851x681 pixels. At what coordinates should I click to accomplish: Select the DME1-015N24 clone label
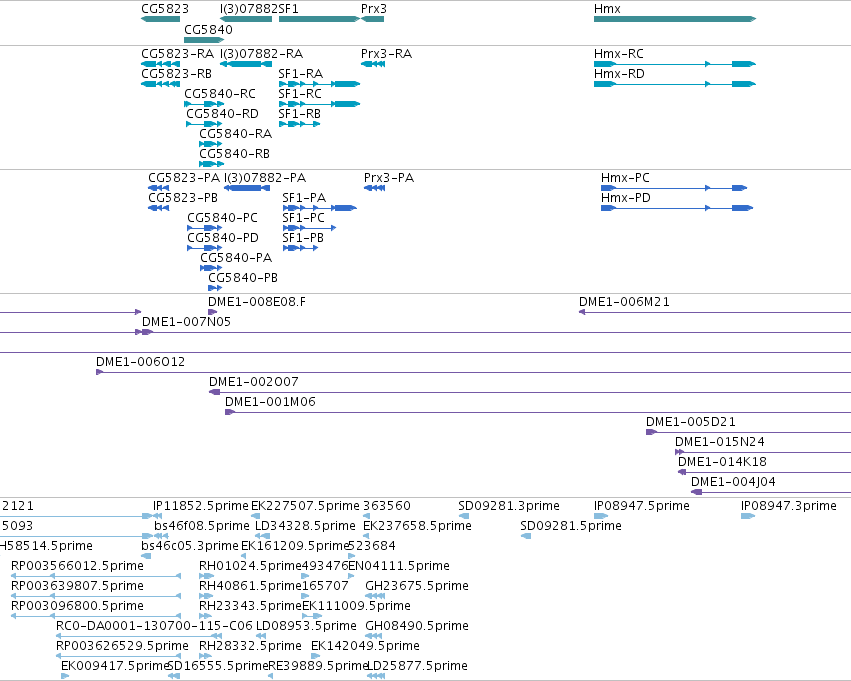(720, 443)
